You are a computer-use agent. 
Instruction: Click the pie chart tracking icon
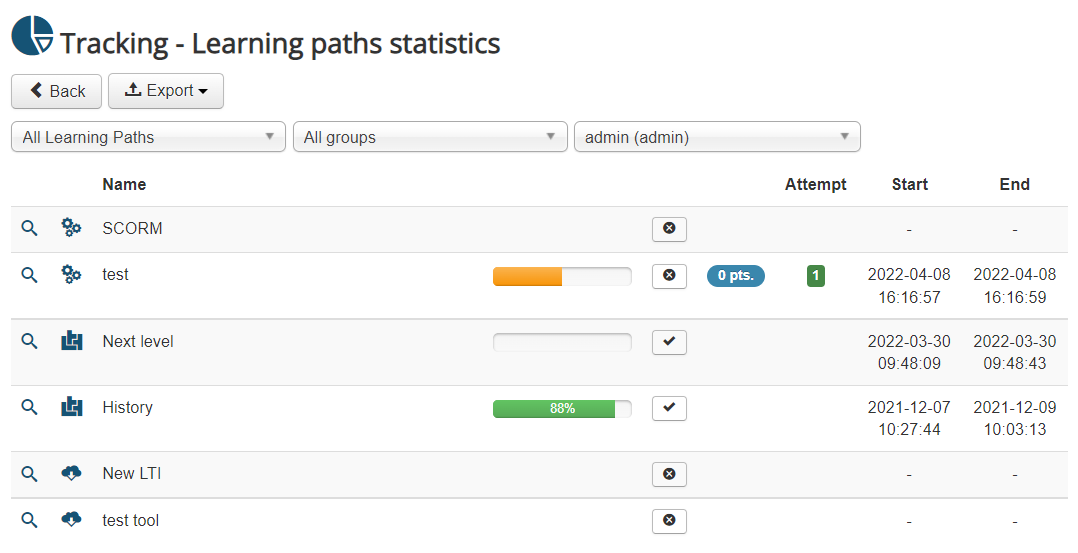tap(32, 36)
